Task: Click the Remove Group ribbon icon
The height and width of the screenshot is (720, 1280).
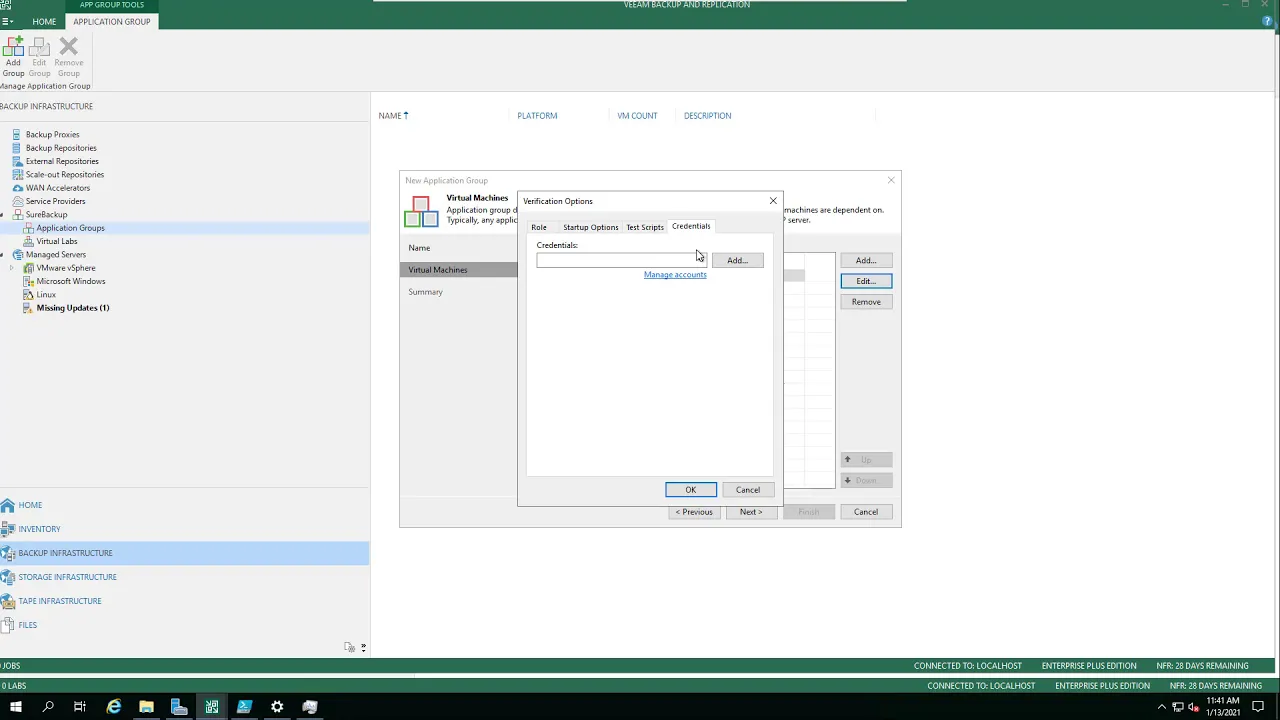Action: pos(68,57)
